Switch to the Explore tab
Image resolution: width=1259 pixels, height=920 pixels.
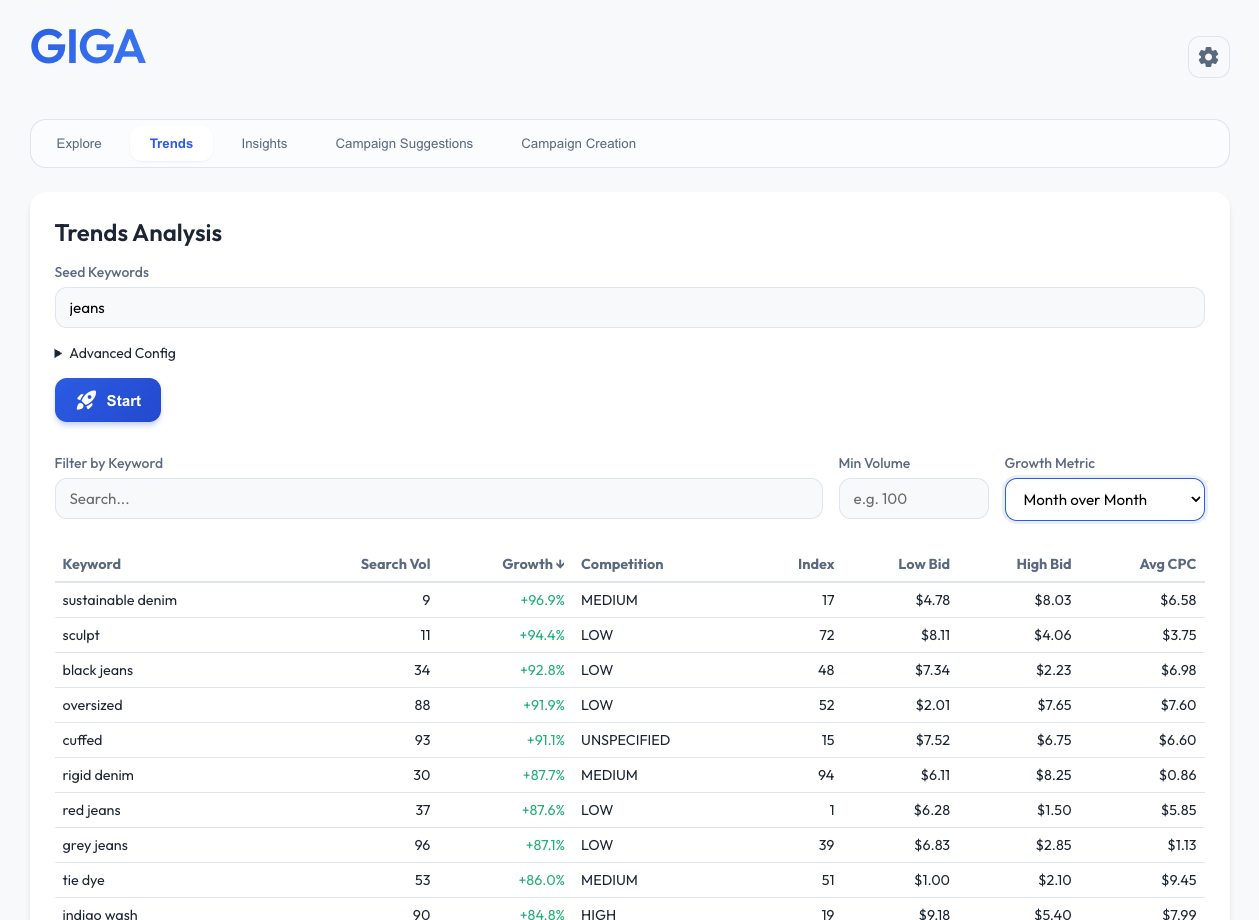tap(79, 143)
